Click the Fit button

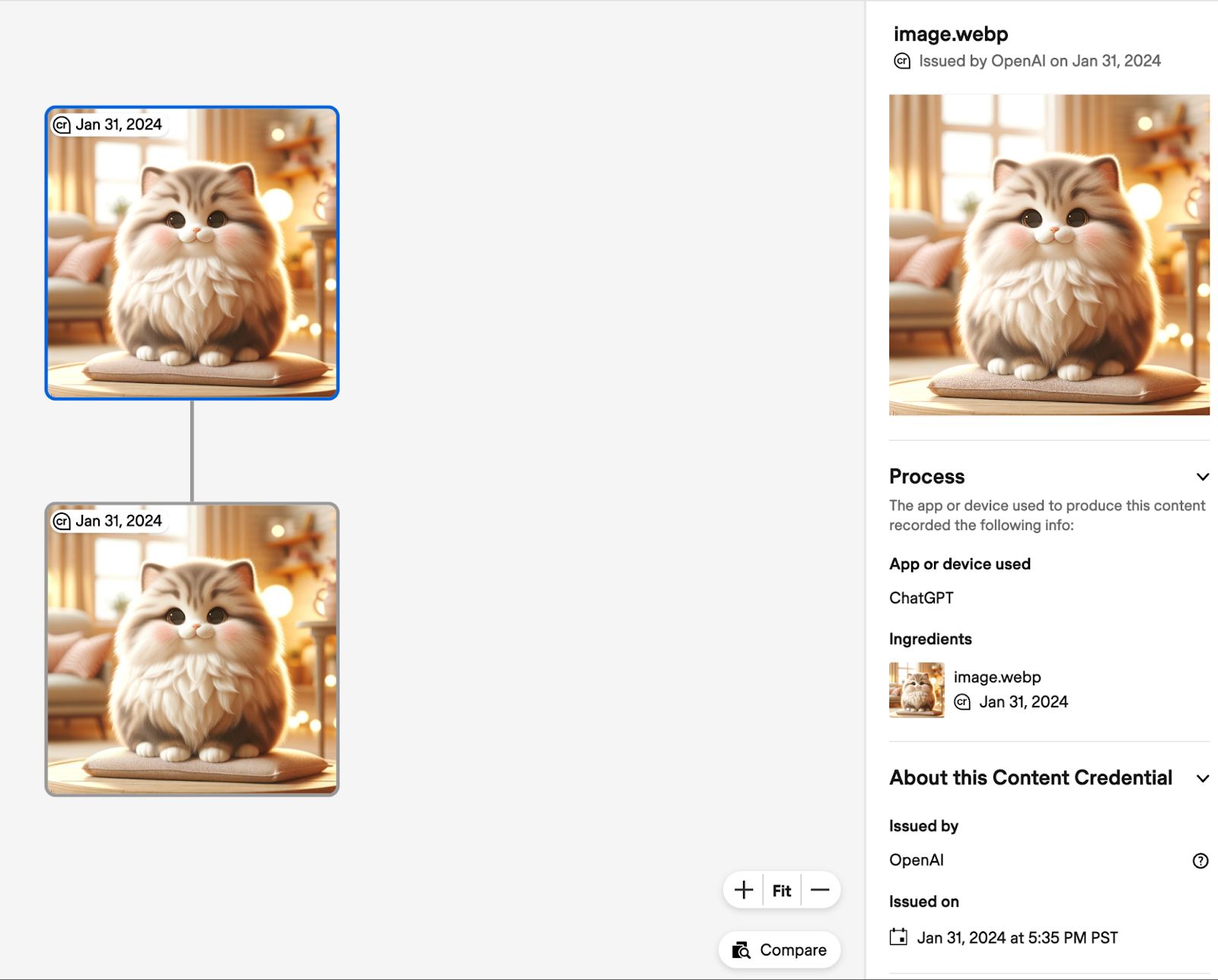(x=781, y=889)
